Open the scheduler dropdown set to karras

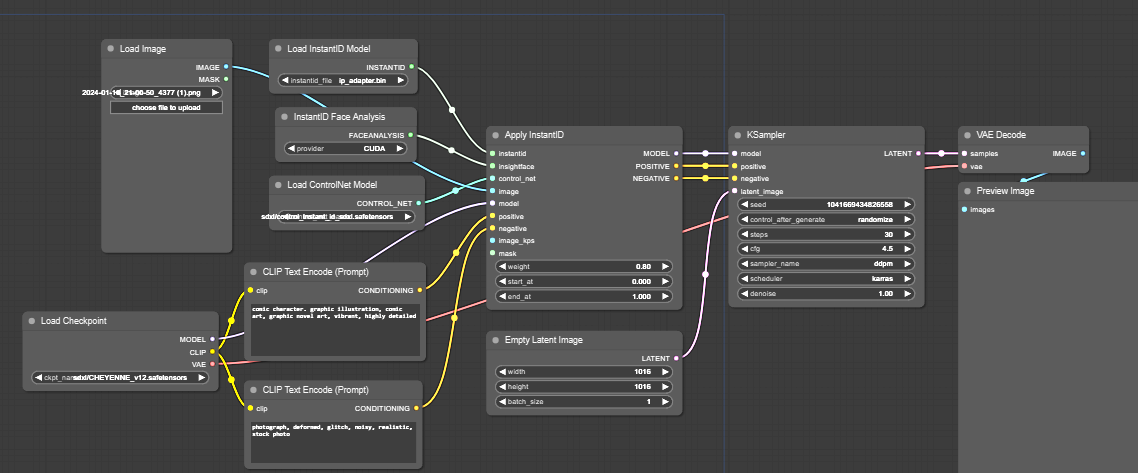(826, 278)
